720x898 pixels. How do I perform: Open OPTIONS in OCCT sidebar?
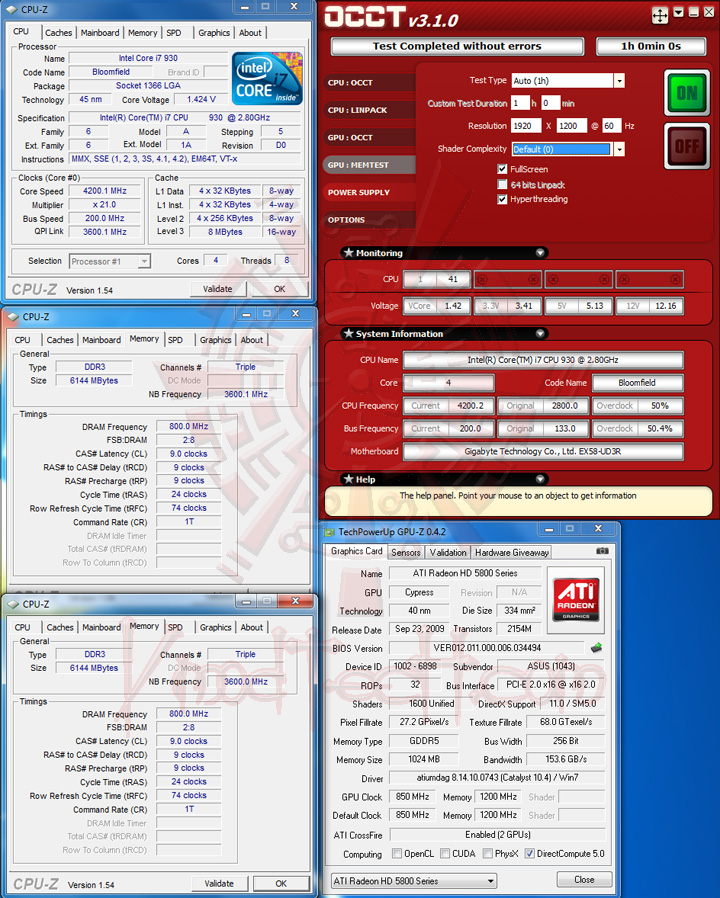(369, 220)
